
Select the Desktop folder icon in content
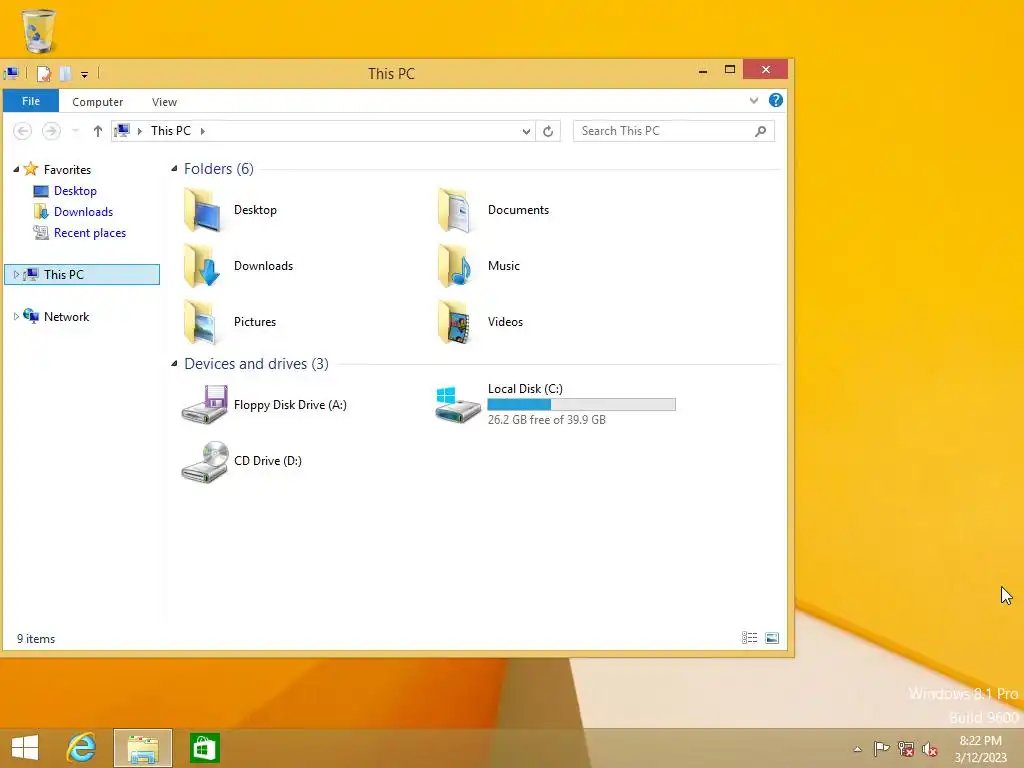[x=203, y=210]
